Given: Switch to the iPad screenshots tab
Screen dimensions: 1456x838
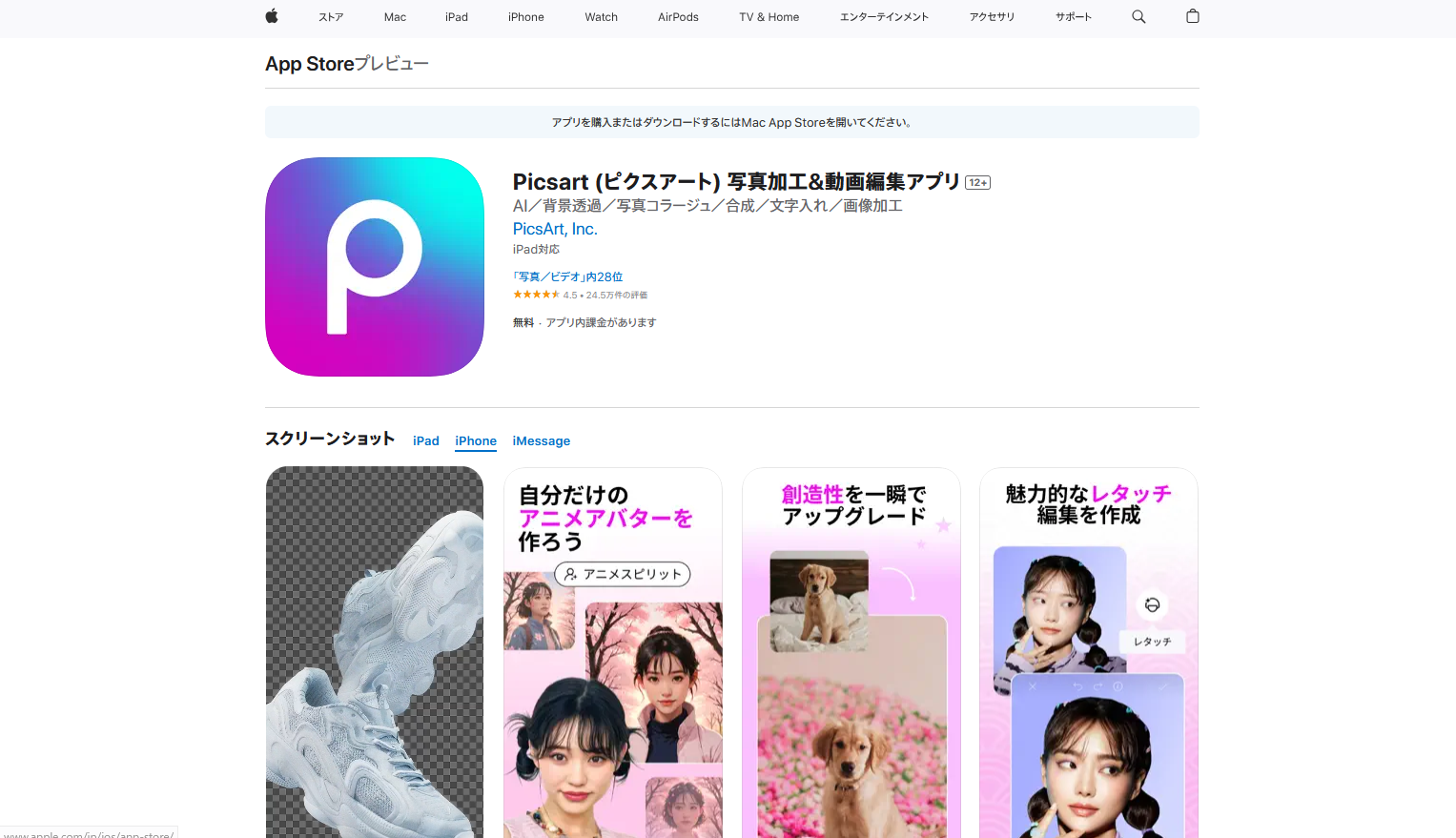Looking at the screenshot, I should click(425, 440).
